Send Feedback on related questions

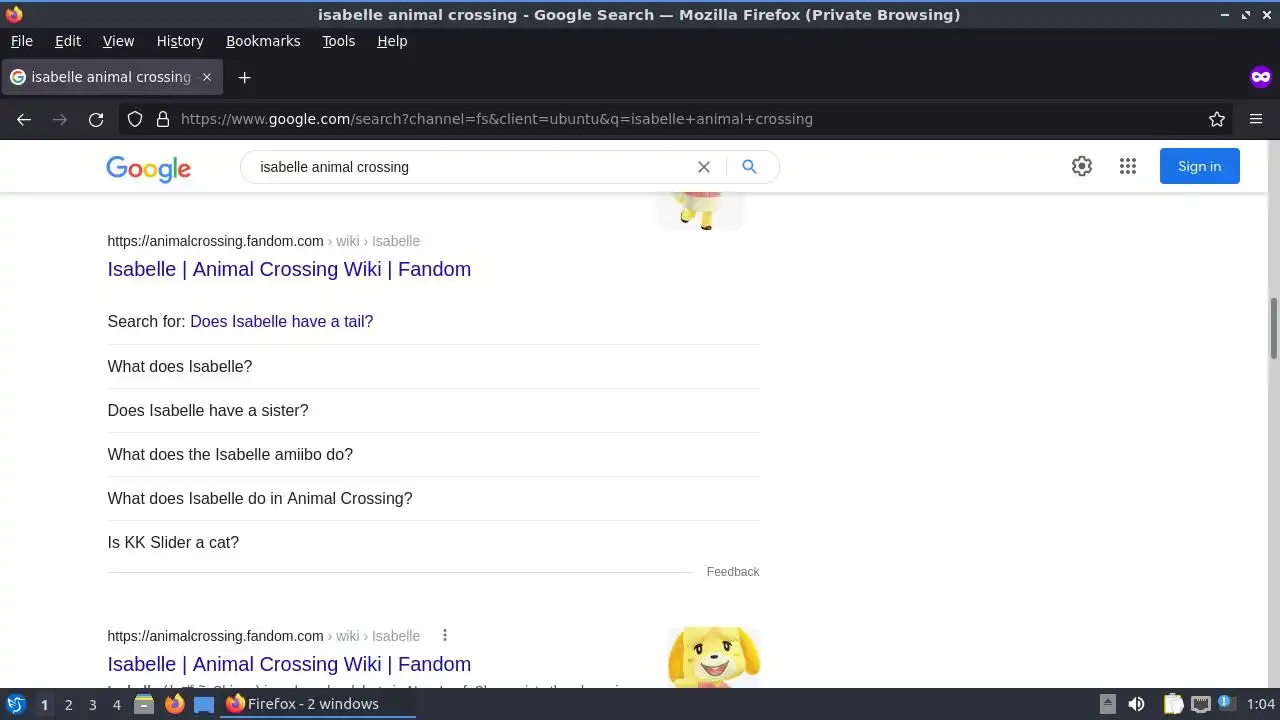click(x=733, y=572)
